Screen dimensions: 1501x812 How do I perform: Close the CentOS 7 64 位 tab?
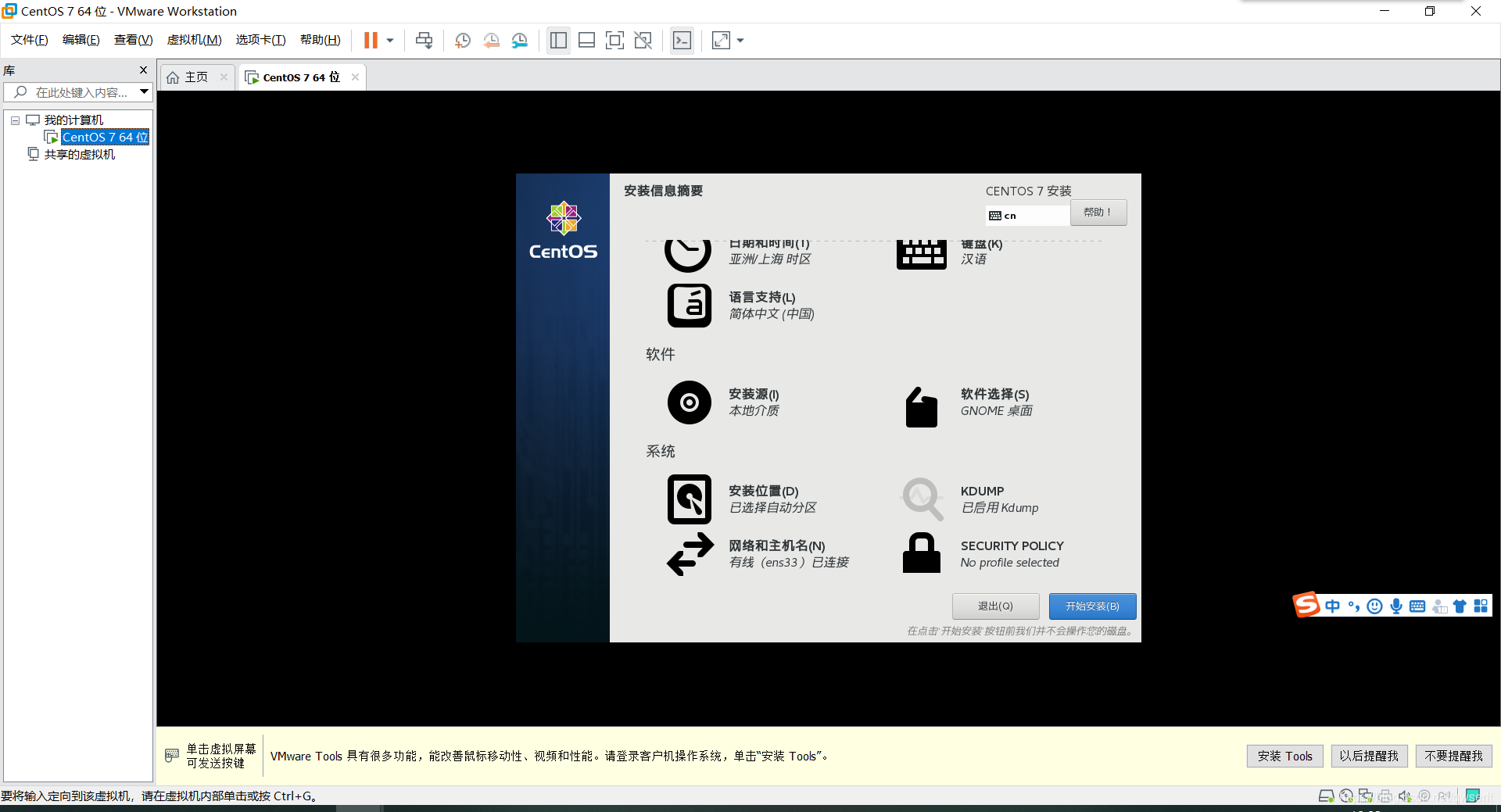tap(356, 77)
